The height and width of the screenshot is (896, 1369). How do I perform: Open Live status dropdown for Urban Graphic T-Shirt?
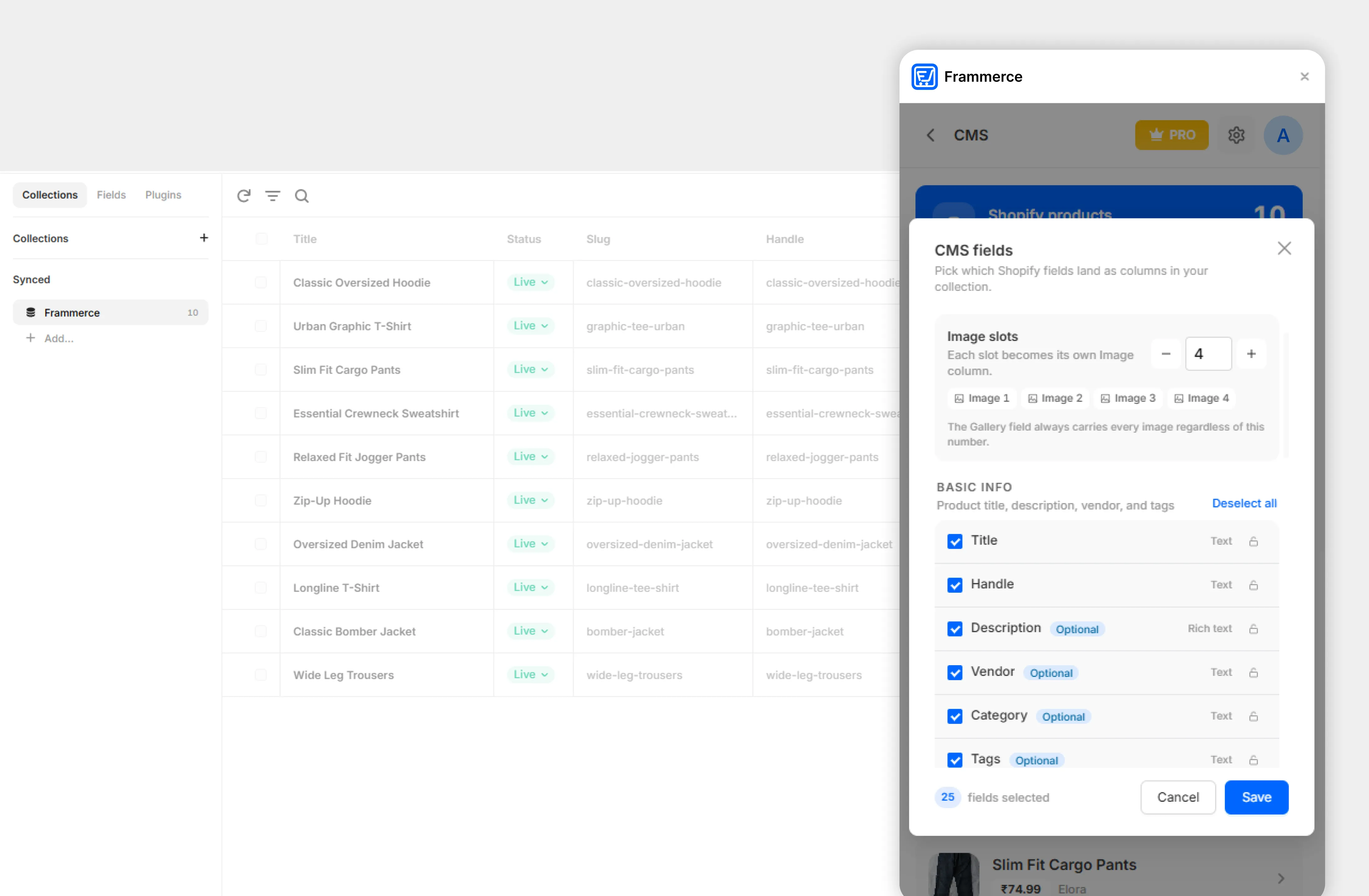coord(530,325)
